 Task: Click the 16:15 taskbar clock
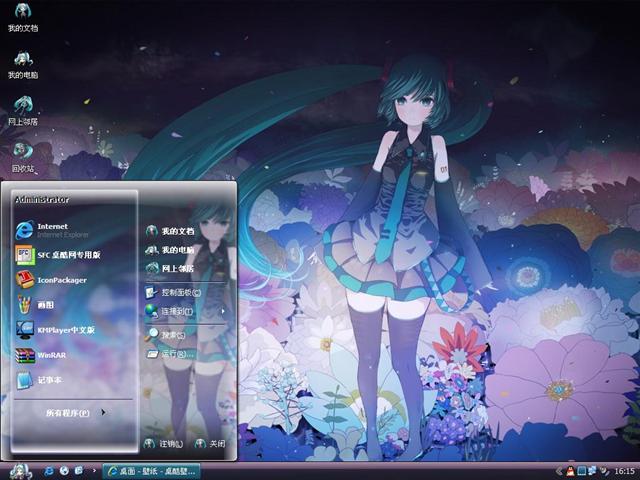click(624, 471)
